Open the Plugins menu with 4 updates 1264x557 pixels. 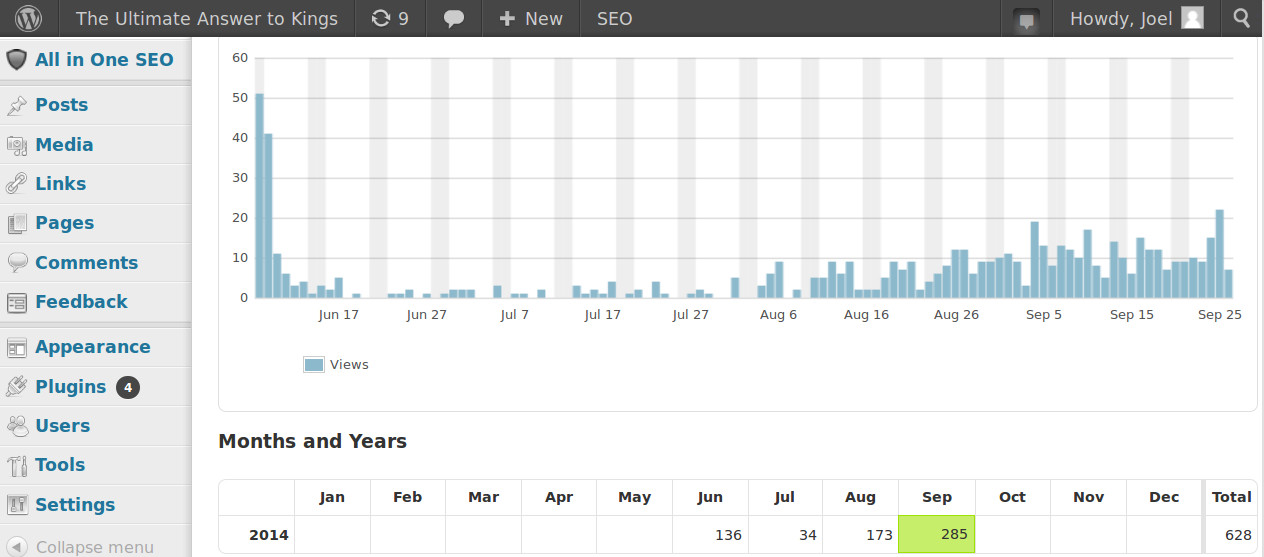pos(70,387)
